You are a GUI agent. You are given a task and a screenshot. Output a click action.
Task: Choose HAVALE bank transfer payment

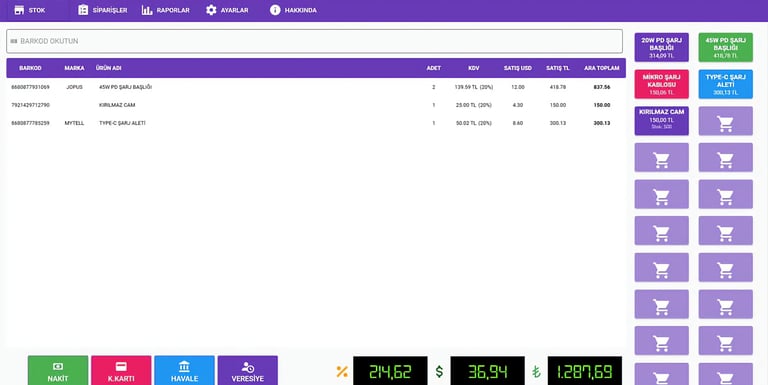pos(184,370)
